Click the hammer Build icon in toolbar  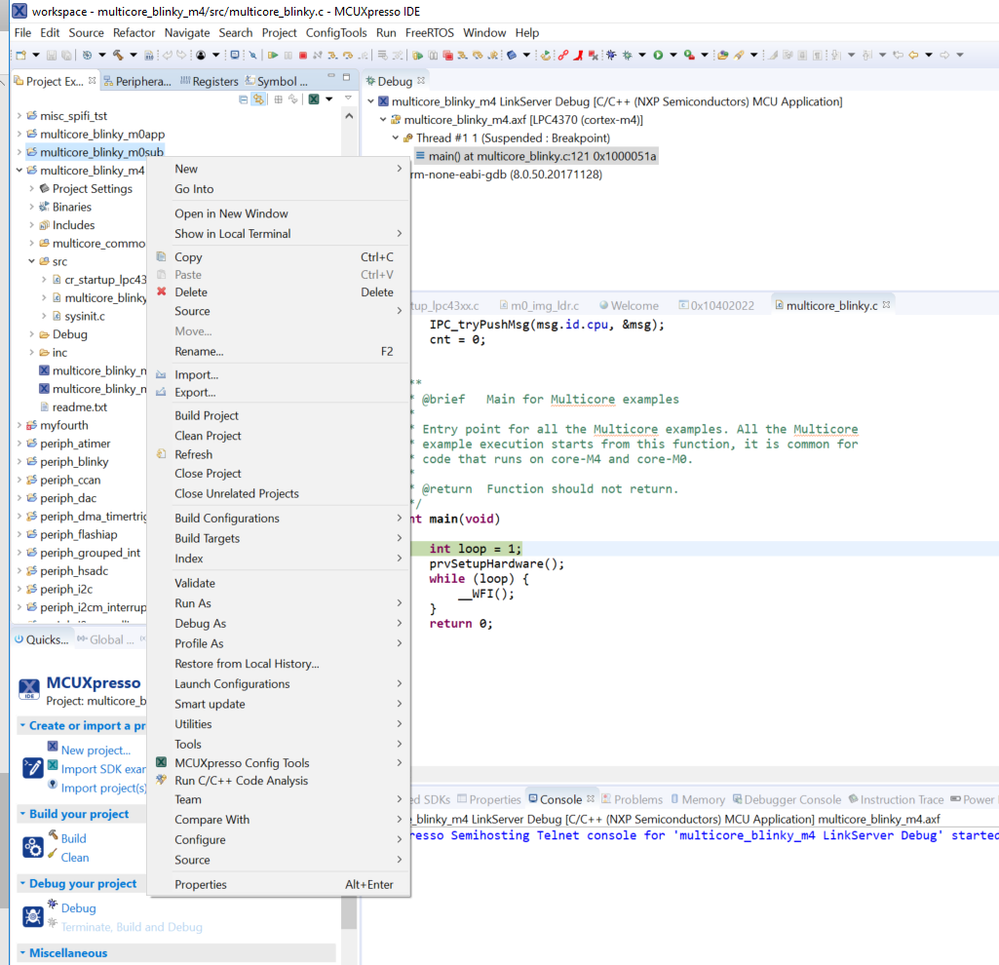pos(118,55)
